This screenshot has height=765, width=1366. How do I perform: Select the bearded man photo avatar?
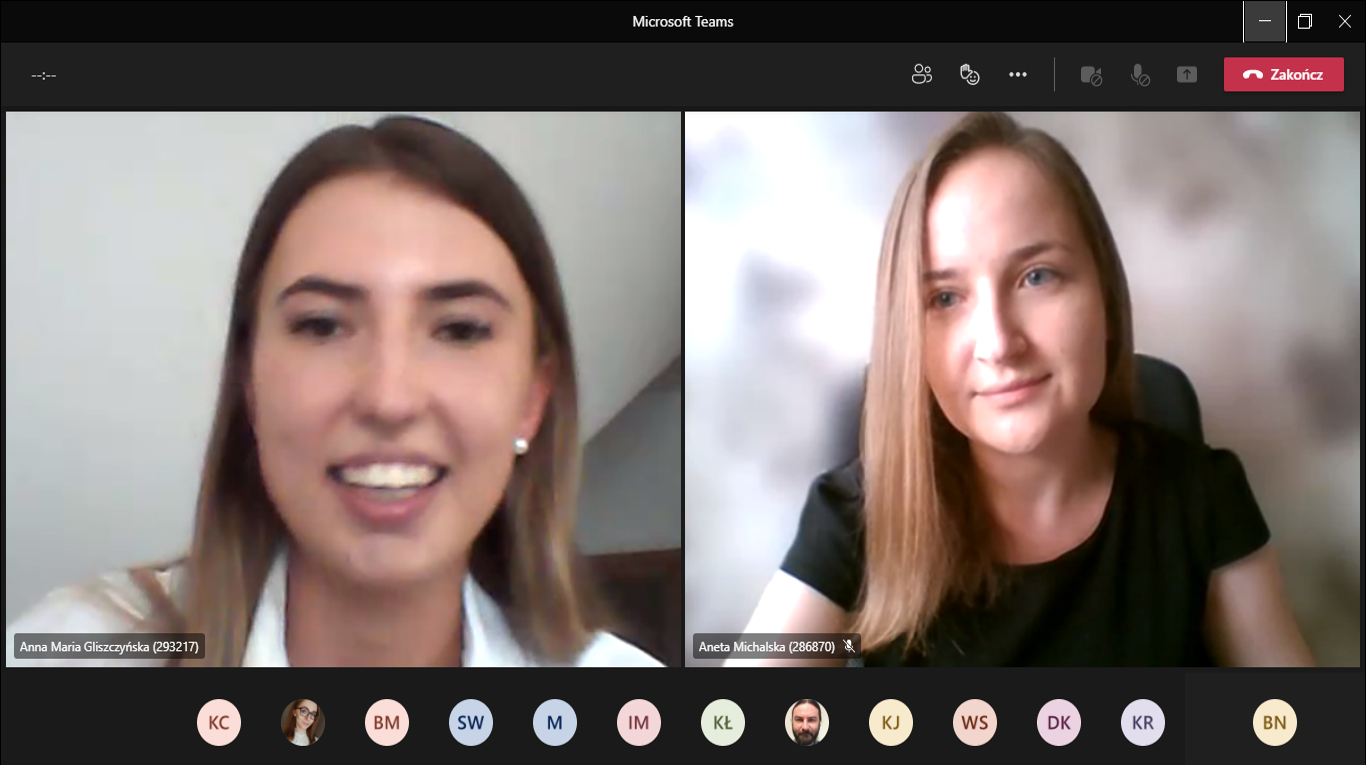[807, 722]
